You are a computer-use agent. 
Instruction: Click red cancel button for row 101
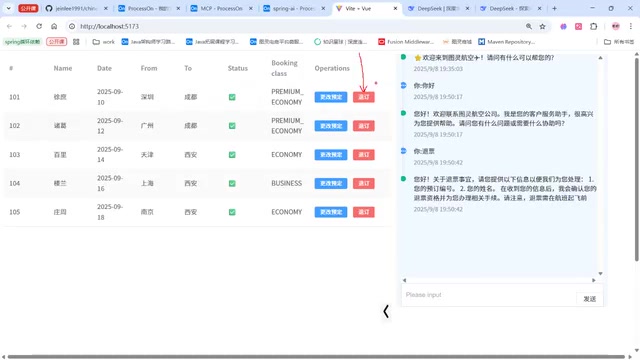[x=364, y=97]
